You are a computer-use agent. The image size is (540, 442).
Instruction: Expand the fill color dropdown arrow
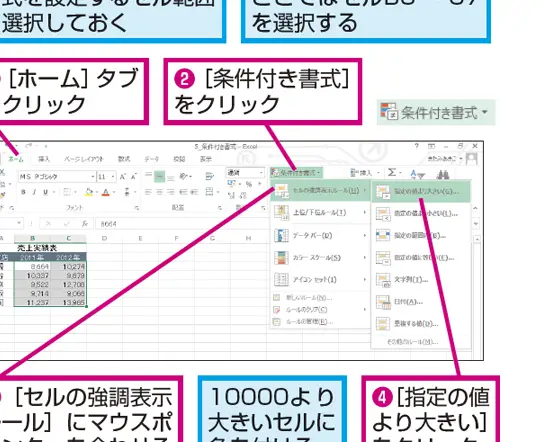coord(97,192)
